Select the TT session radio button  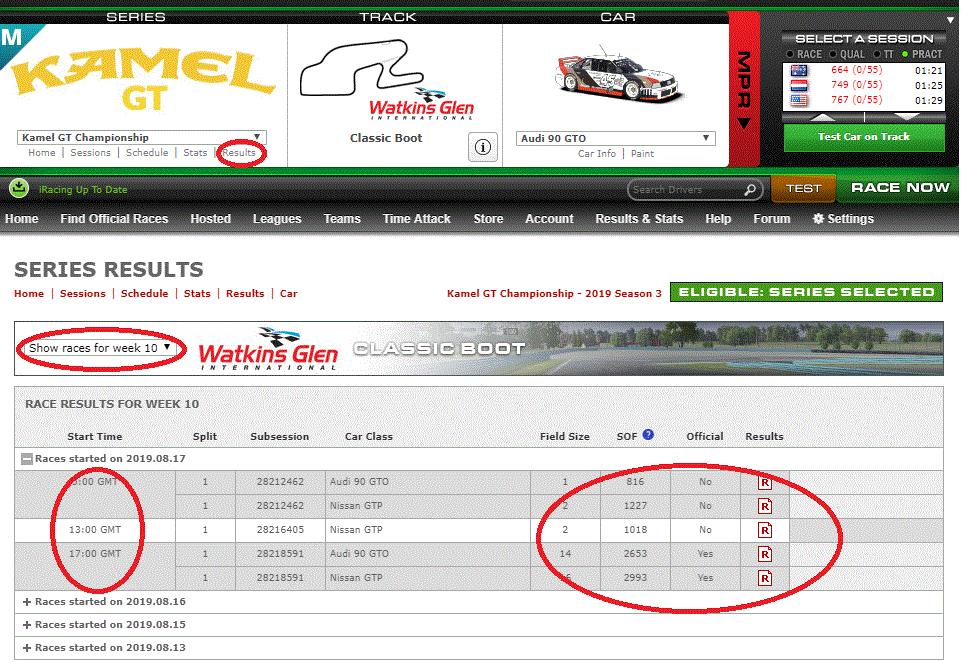click(x=877, y=54)
